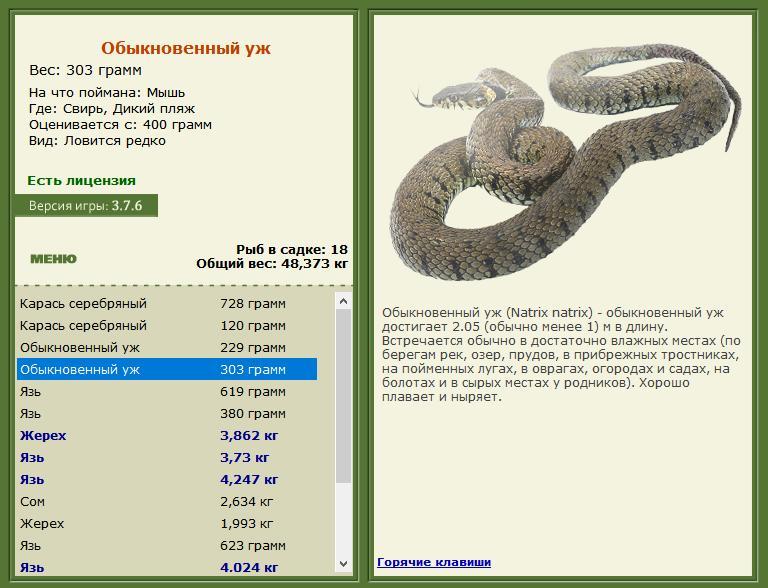Click the Есть лицензия label
This screenshot has height=588, width=768.
coord(81,180)
